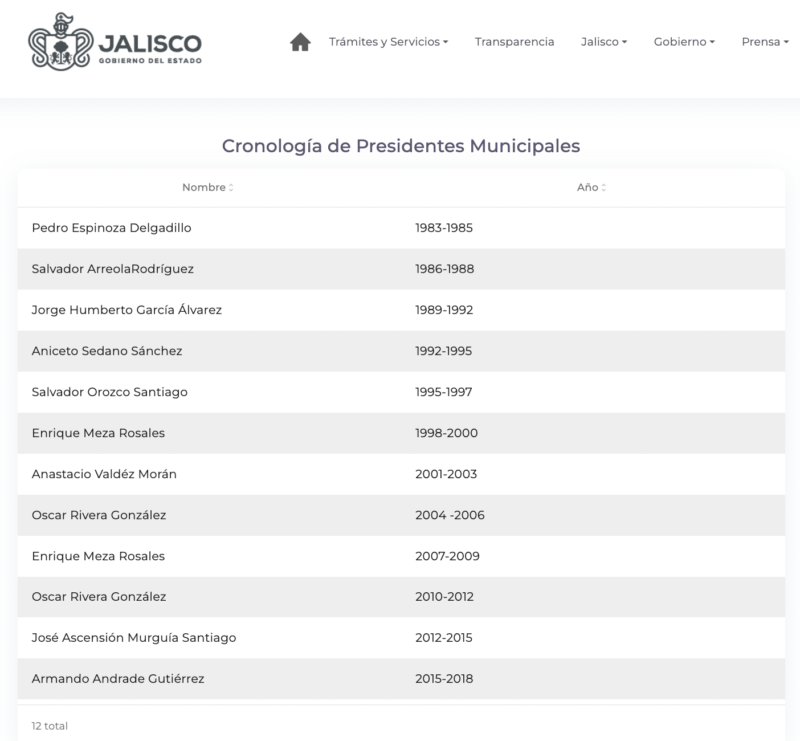
Task: Click the José Ascensión Murguía Santiago row
Action: pos(134,638)
